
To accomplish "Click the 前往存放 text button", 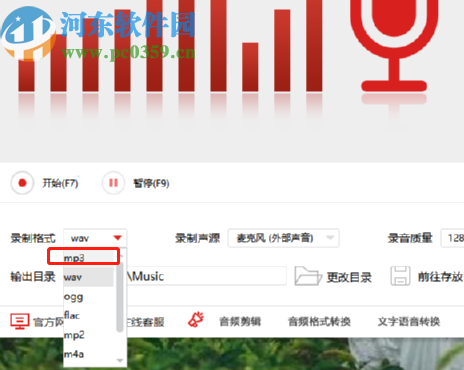I will tap(440, 277).
